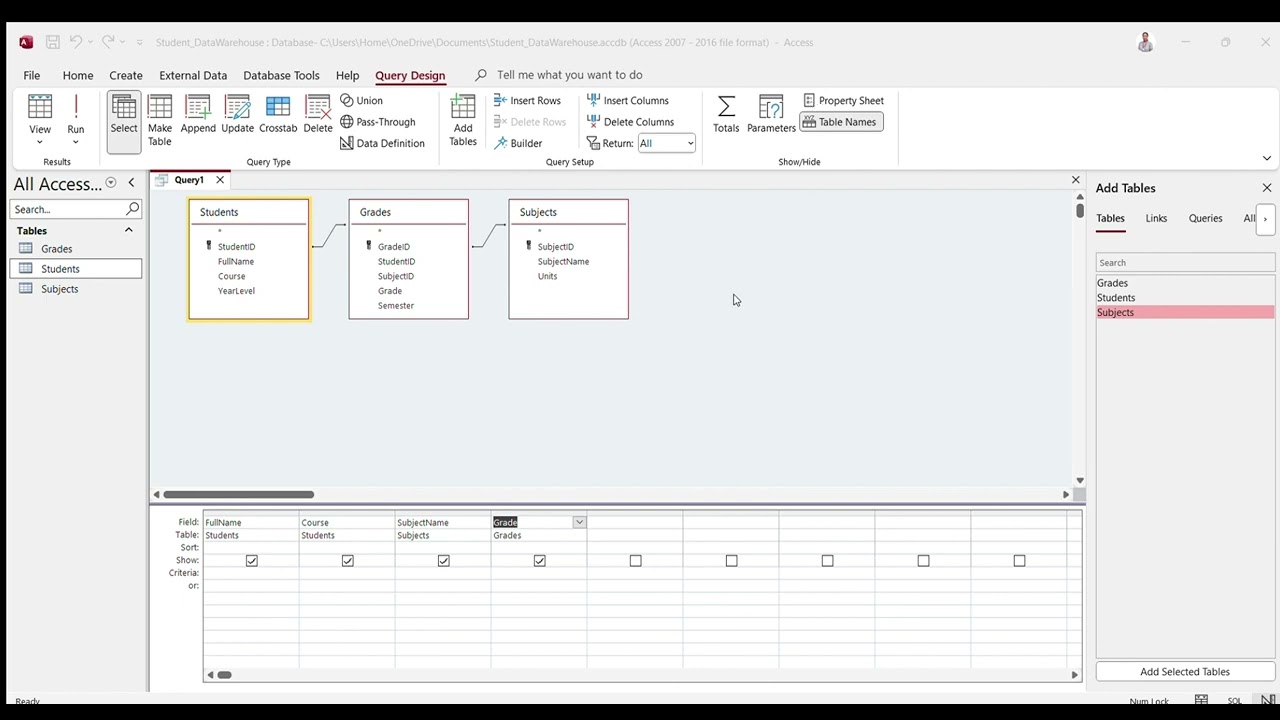Screen dimensions: 1280x720
Task: Open the Database Tools tab
Action: [281, 75]
